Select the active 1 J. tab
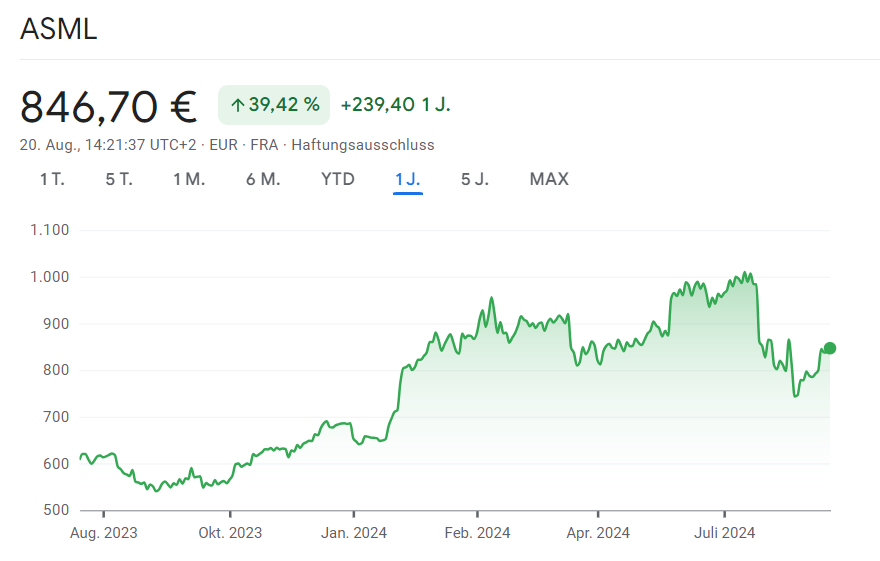880x561 pixels. click(407, 180)
